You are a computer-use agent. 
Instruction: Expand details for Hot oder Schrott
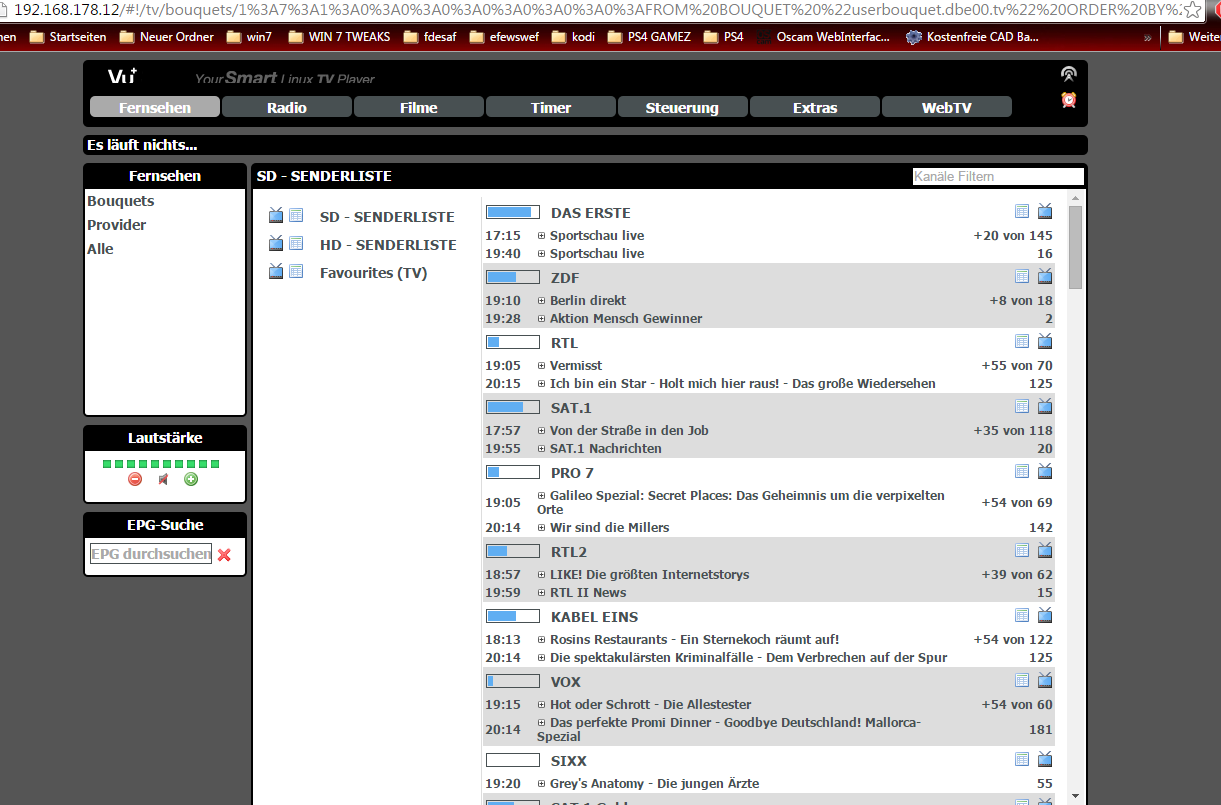[x=541, y=704]
